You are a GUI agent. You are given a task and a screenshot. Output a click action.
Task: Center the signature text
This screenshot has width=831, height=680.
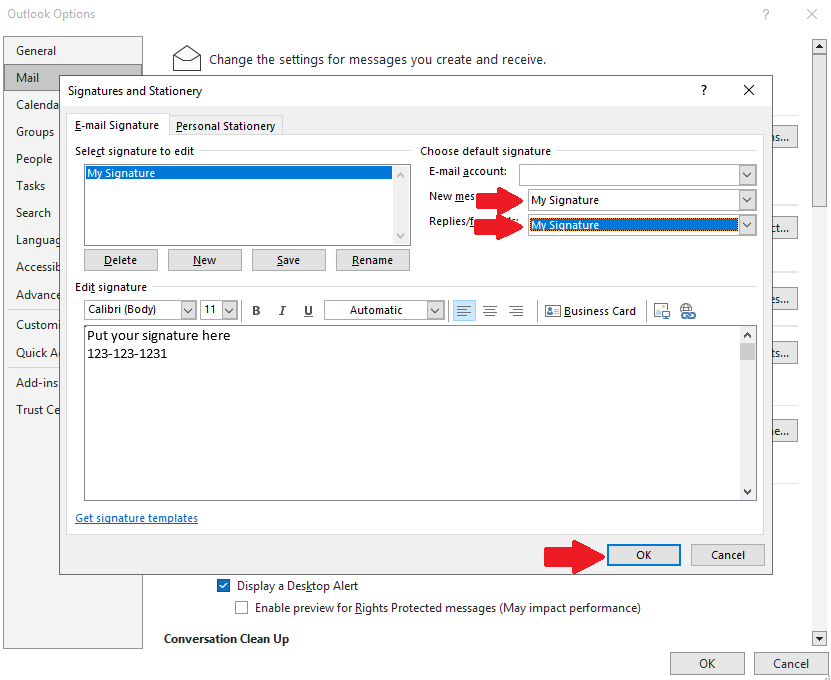coord(490,311)
